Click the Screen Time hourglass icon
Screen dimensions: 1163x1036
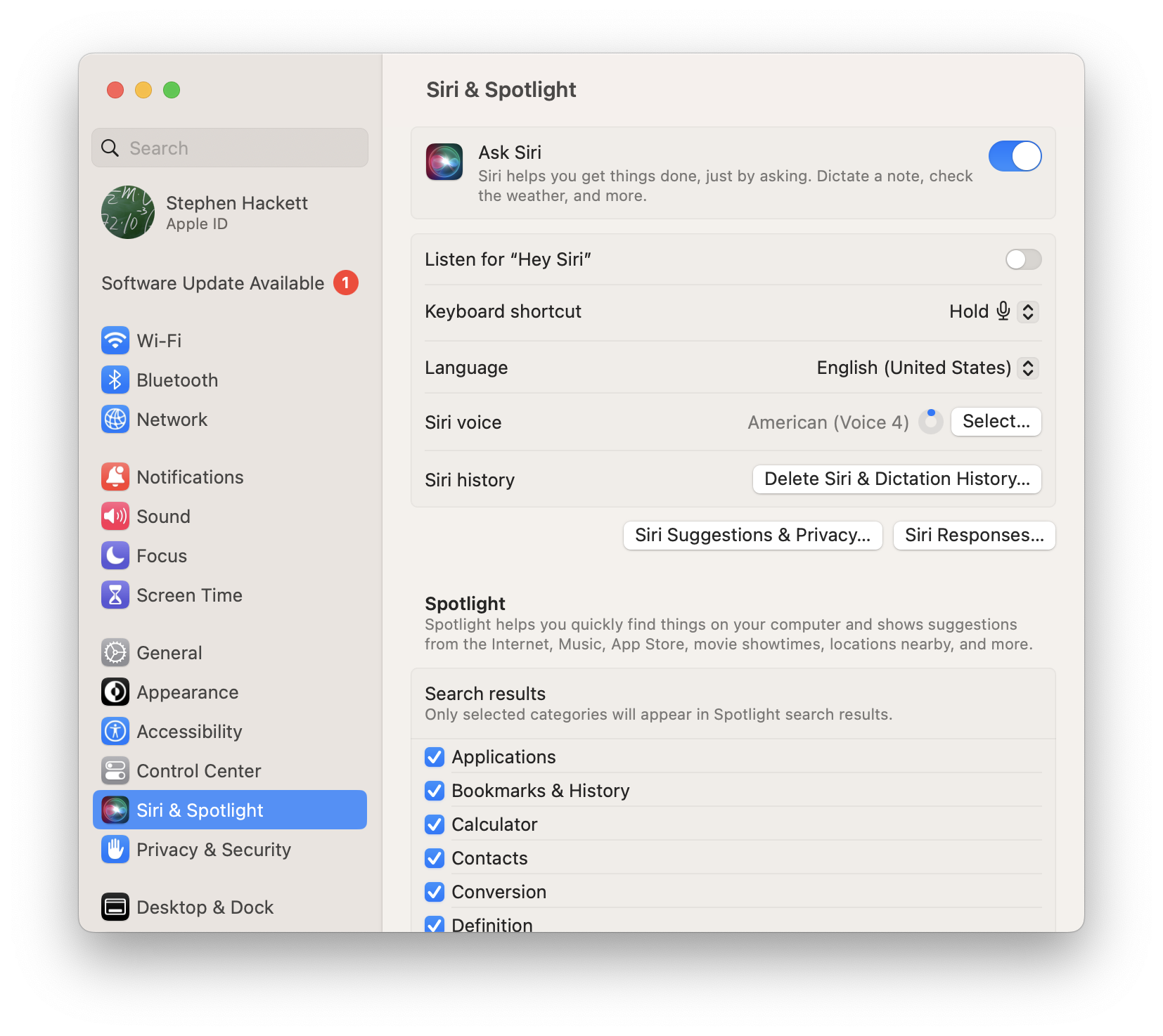click(115, 595)
